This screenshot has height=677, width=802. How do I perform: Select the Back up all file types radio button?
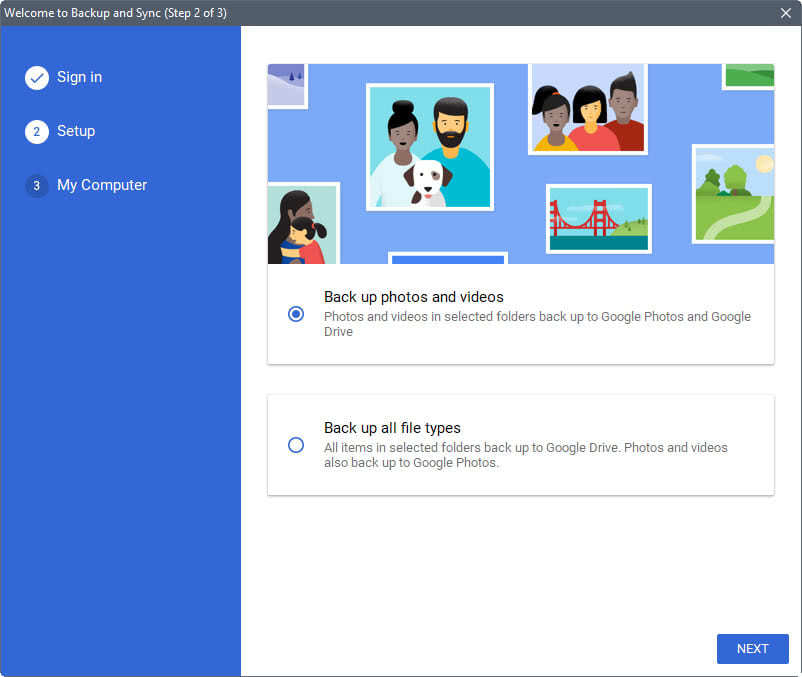tap(296, 445)
